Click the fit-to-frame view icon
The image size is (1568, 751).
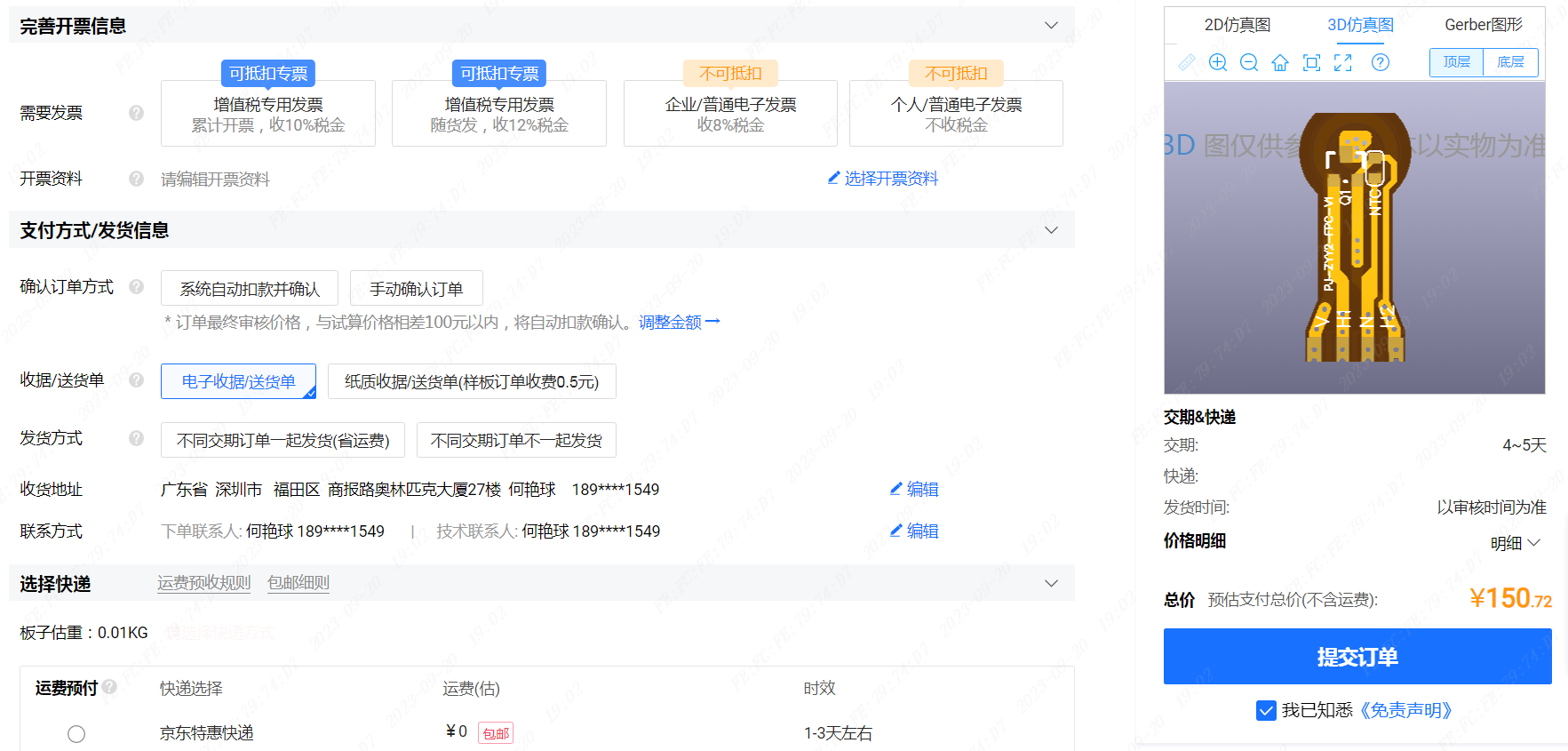pos(1311,62)
